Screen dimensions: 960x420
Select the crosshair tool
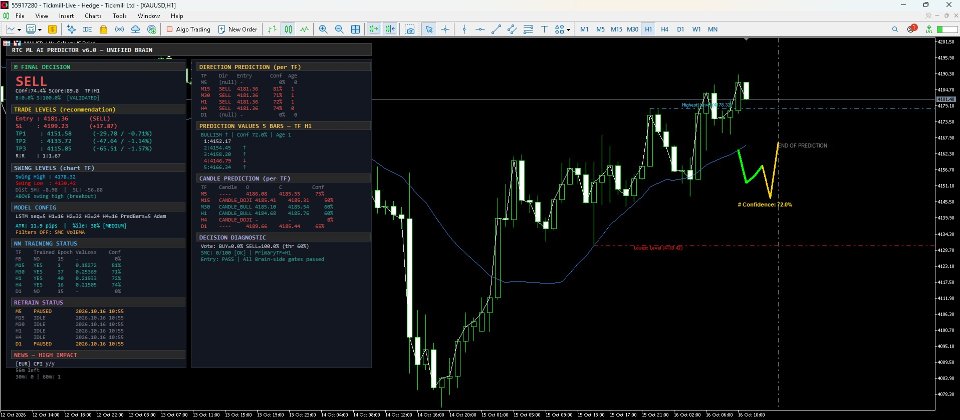pos(445,29)
